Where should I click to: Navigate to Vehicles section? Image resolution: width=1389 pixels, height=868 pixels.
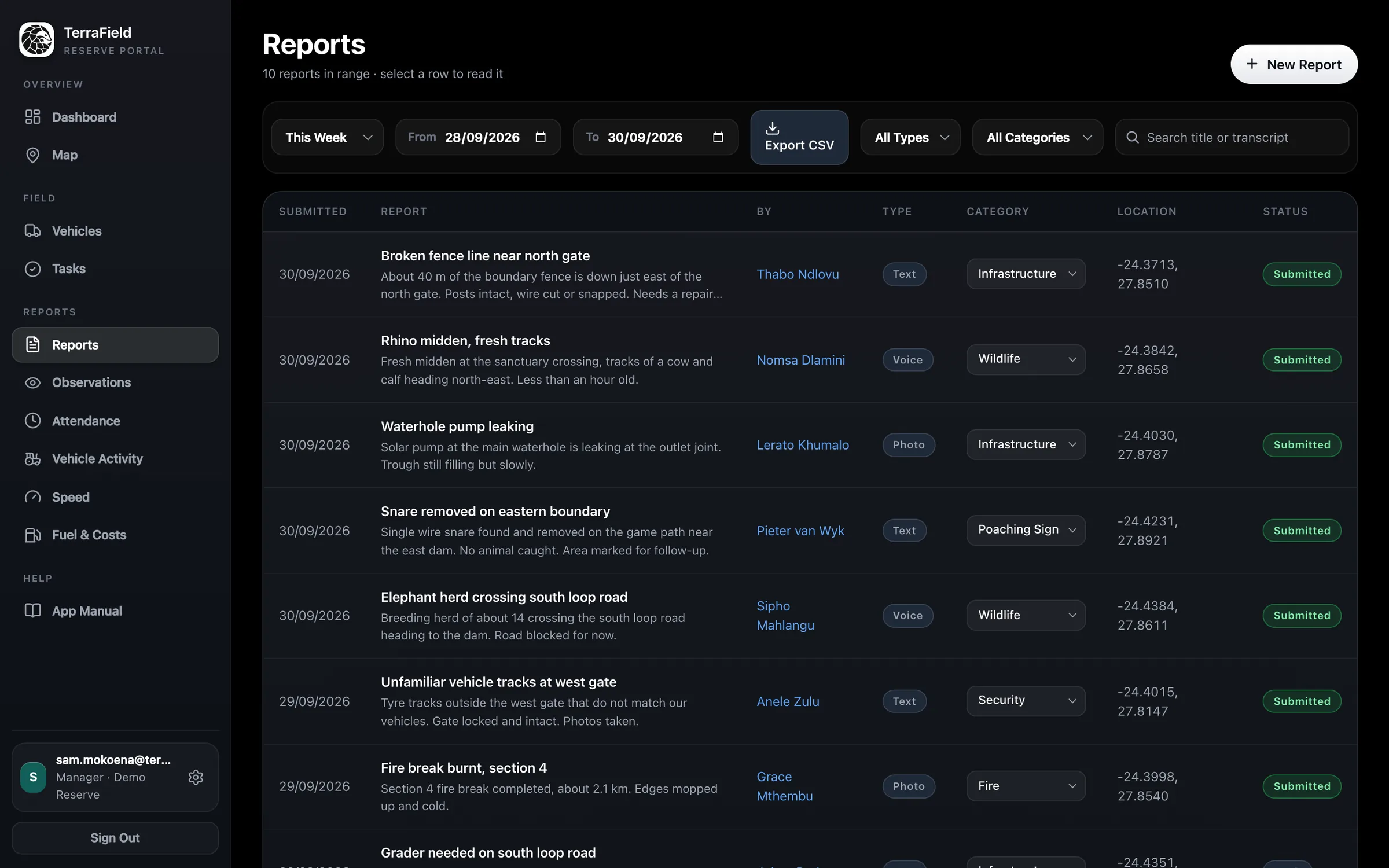coord(115,231)
